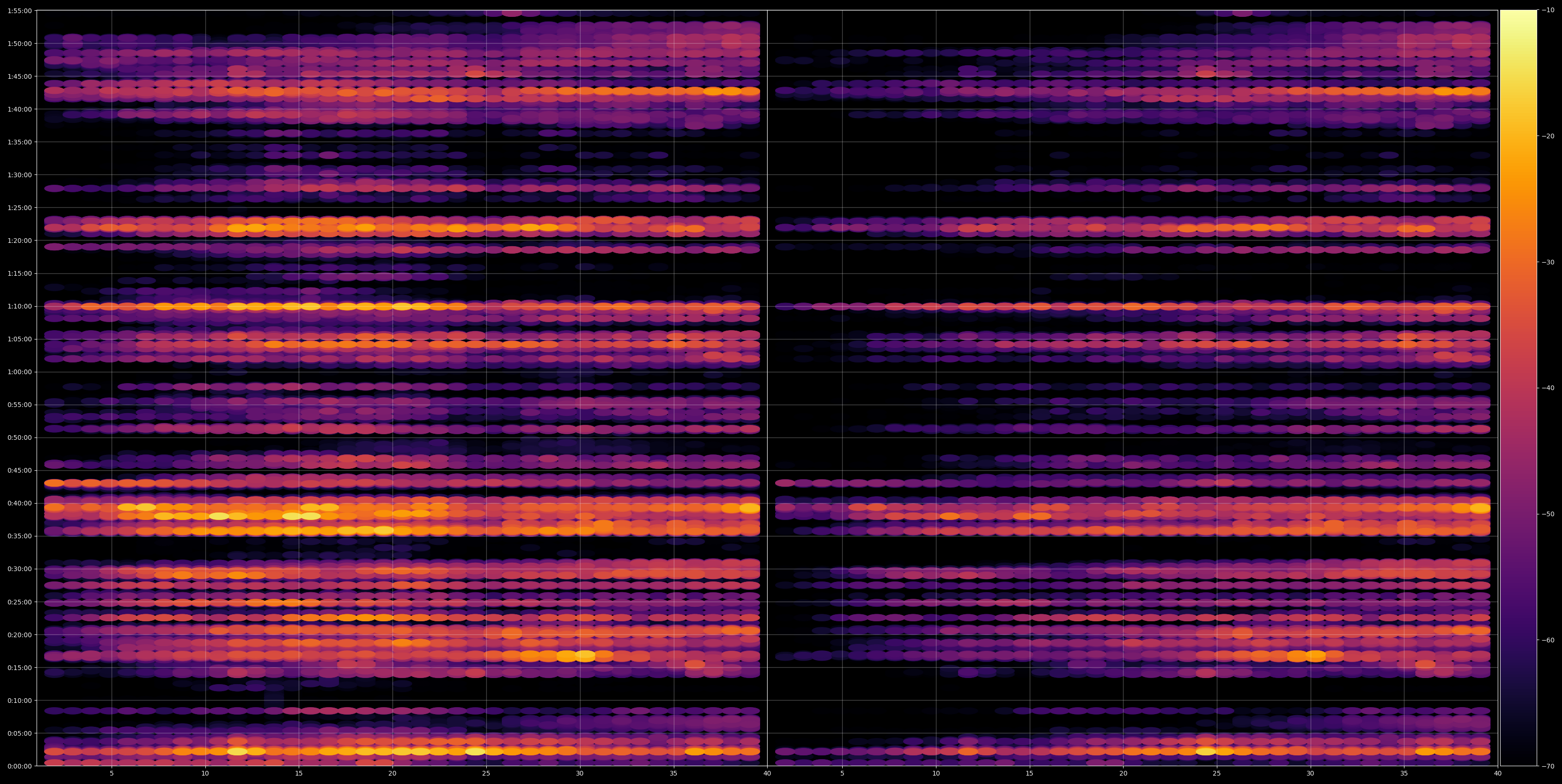Image resolution: width=1562 pixels, height=784 pixels.
Task: Click the 1:30:00 time axis label
Action: tap(19, 174)
